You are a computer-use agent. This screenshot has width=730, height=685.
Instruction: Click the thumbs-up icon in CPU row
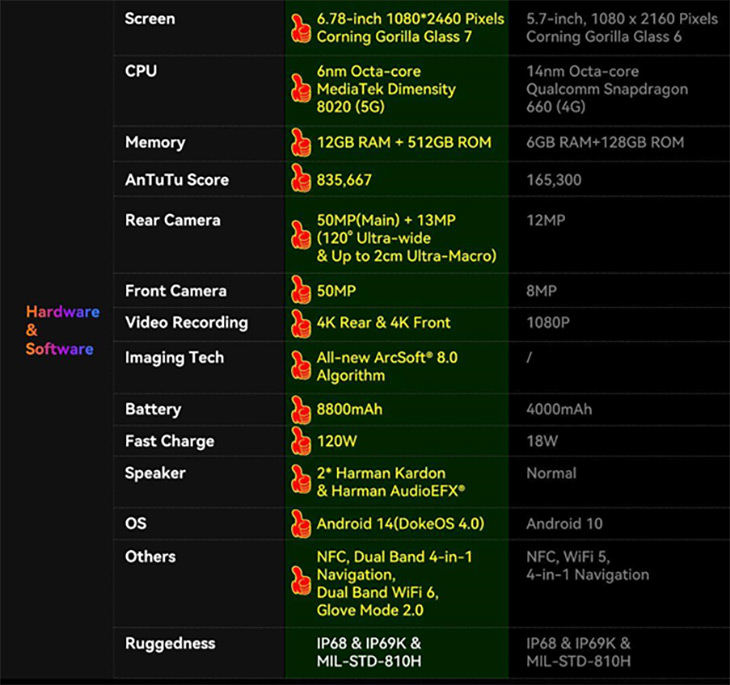(x=300, y=88)
